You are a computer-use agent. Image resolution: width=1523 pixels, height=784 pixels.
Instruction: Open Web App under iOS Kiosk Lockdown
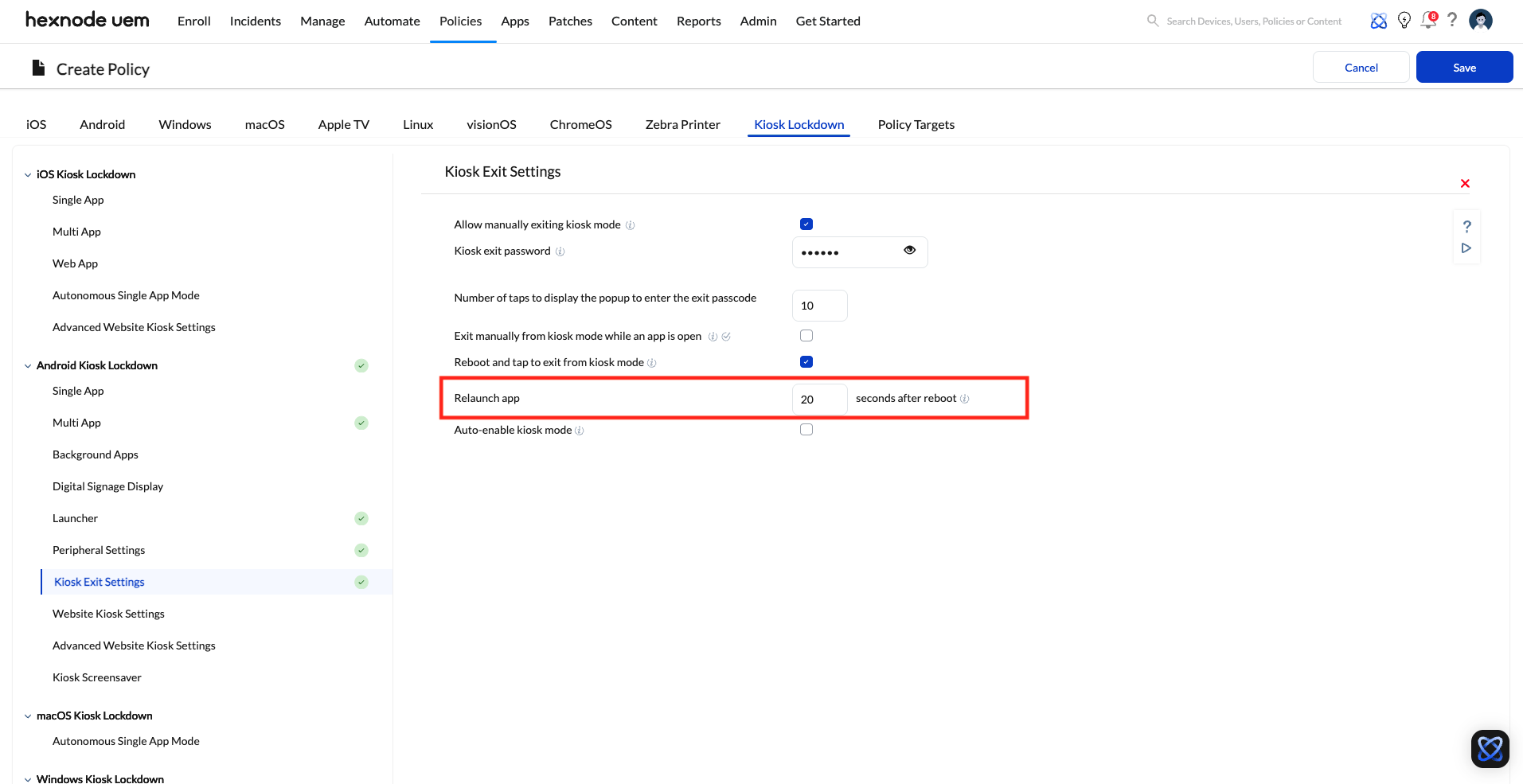(75, 263)
